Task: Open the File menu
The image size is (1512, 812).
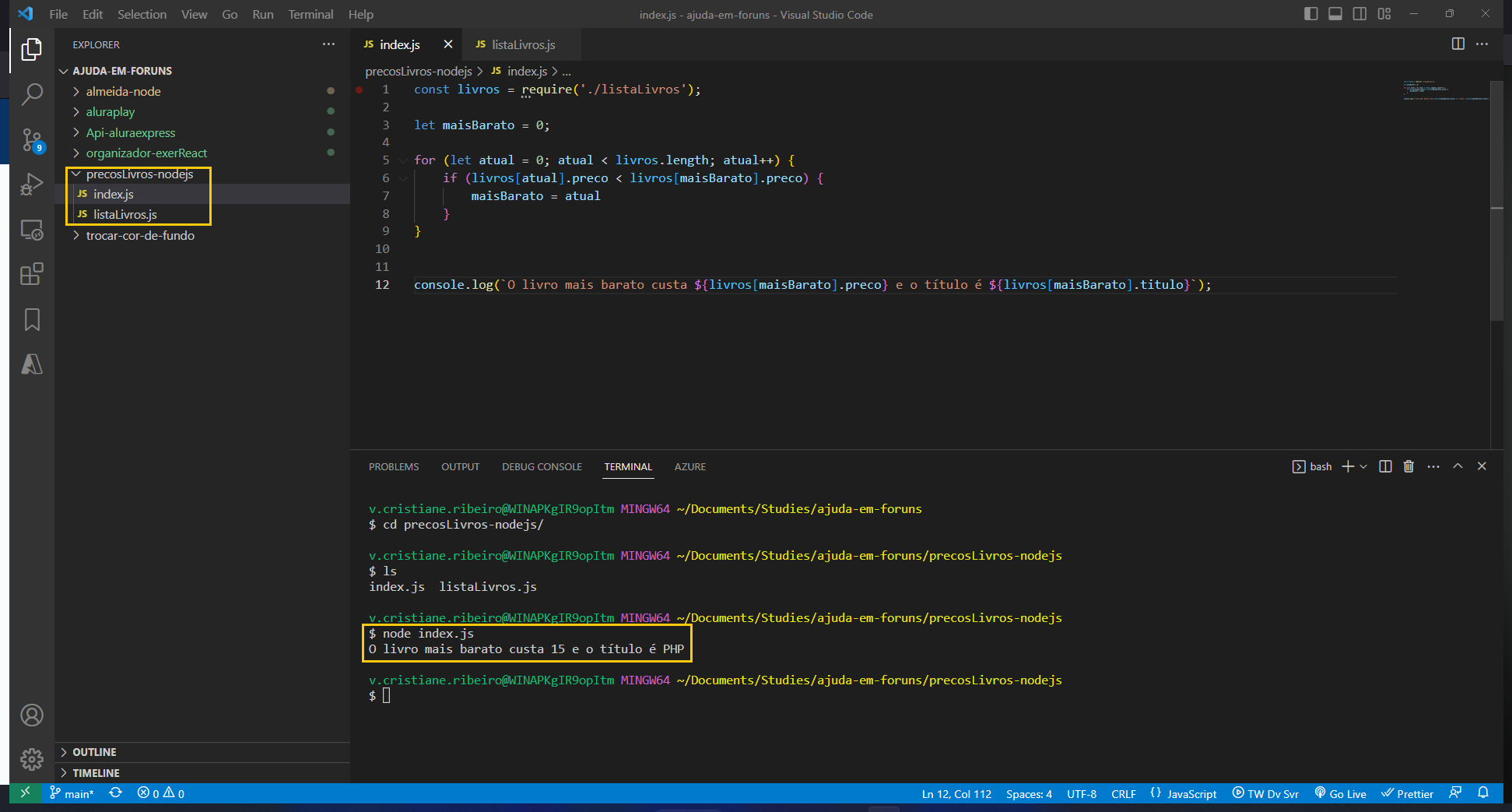Action: click(58, 14)
